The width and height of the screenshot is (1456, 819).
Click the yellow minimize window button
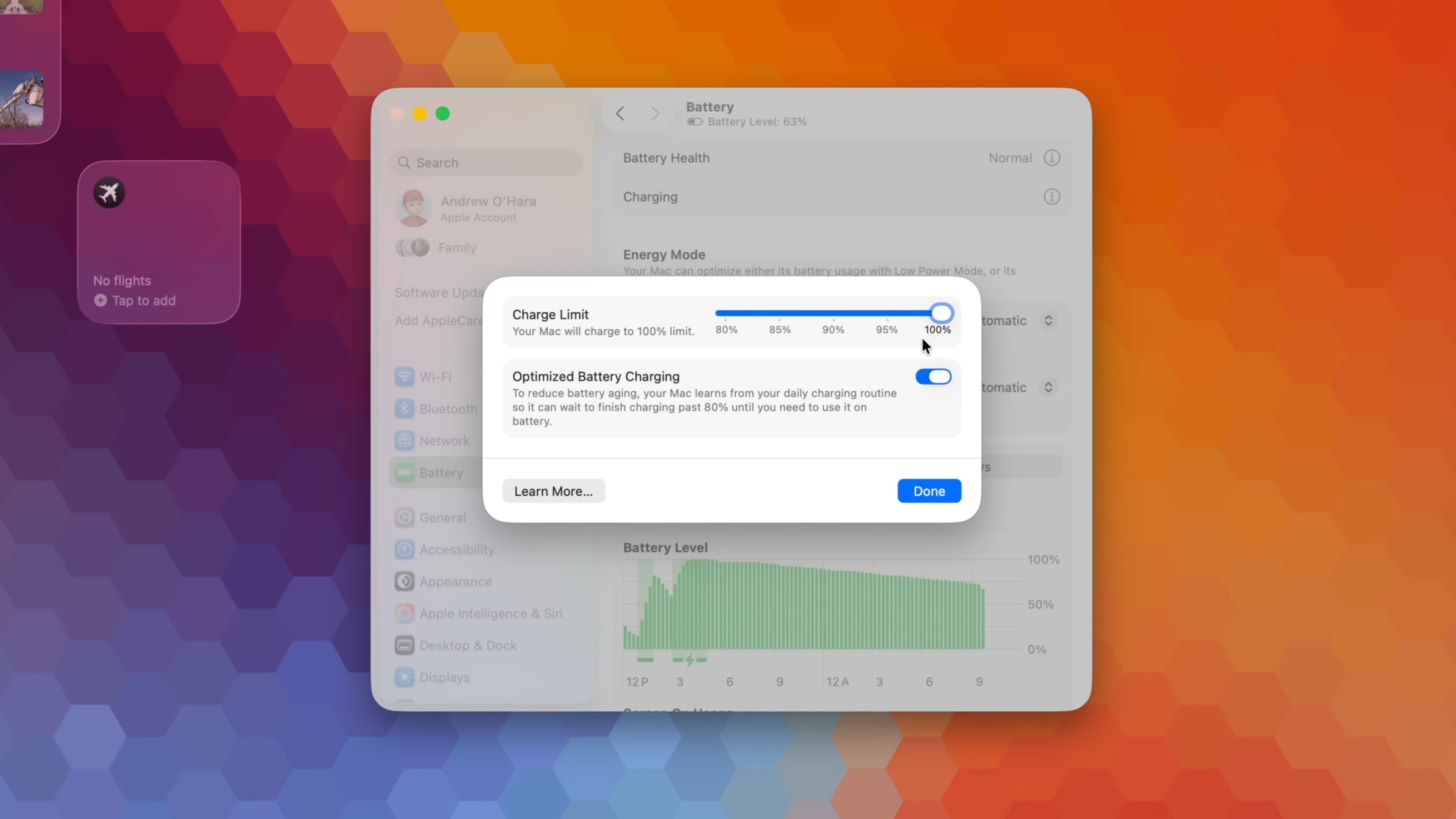[419, 114]
